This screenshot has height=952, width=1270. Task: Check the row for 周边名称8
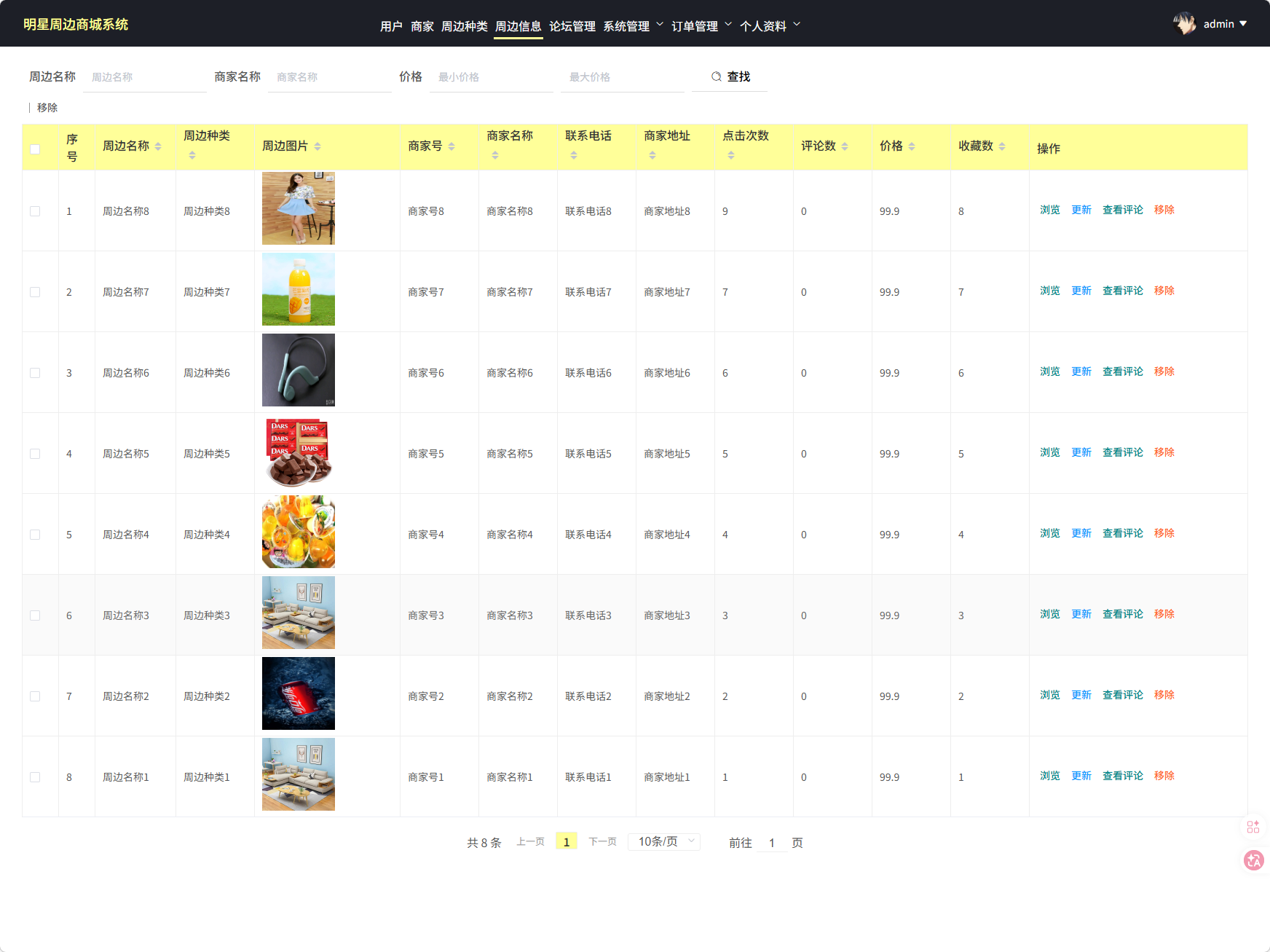click(x=35, y=211)
